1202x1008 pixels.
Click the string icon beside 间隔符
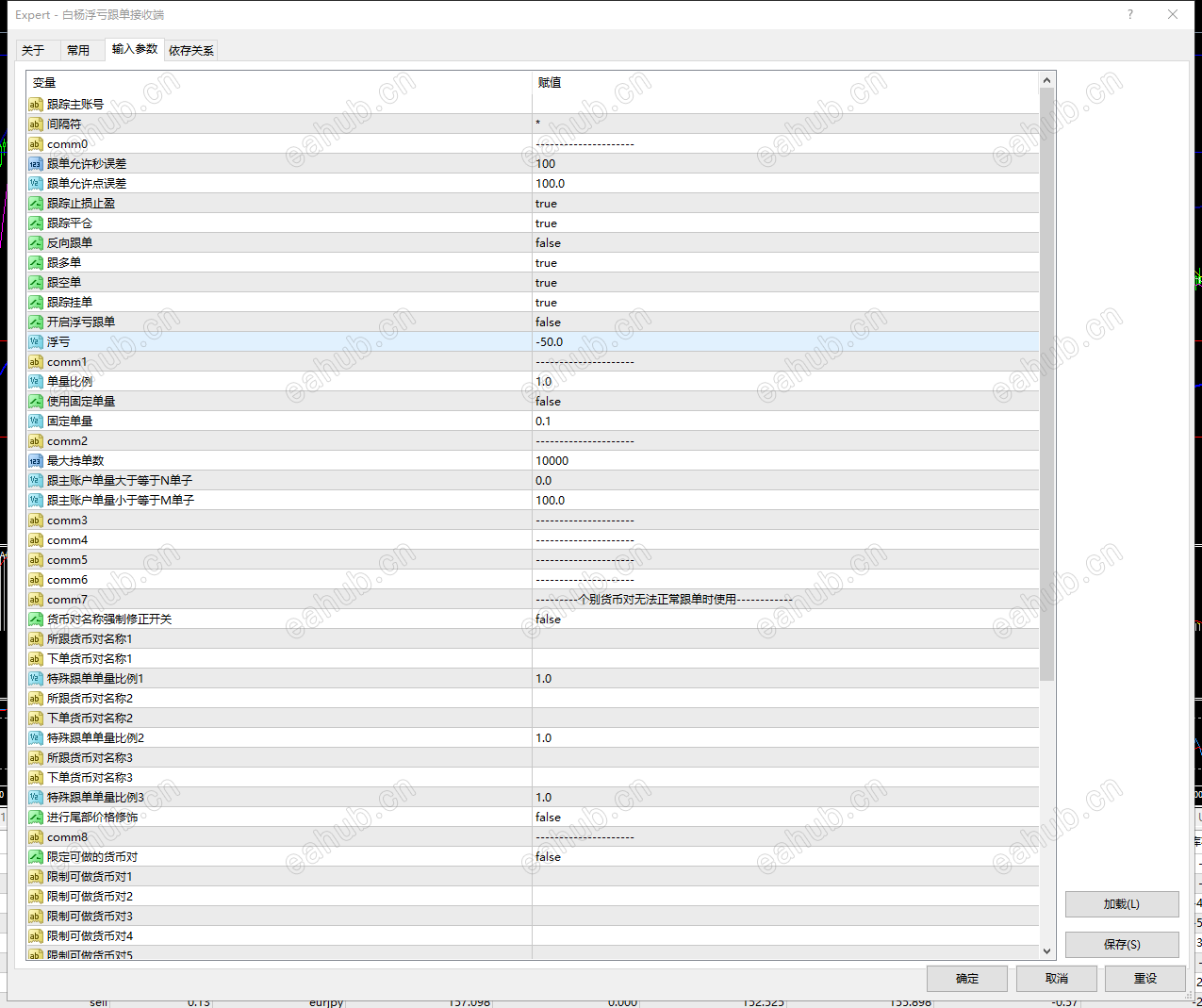pos(36,124)
